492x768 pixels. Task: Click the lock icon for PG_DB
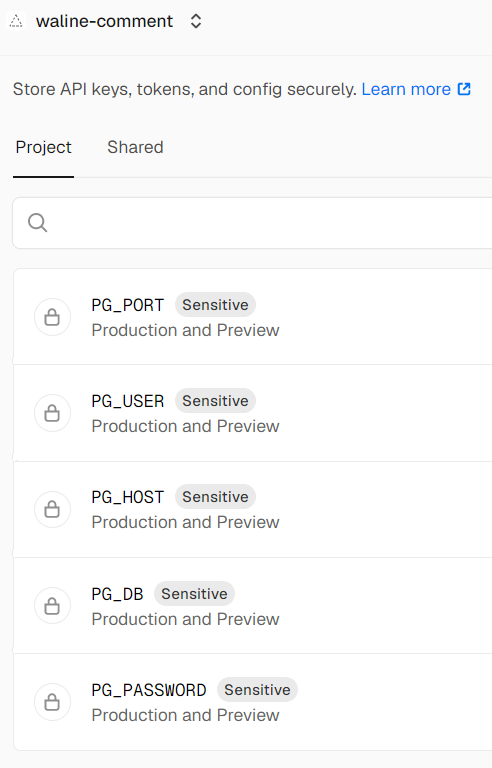pyautogui.click(x=52, y=605)
